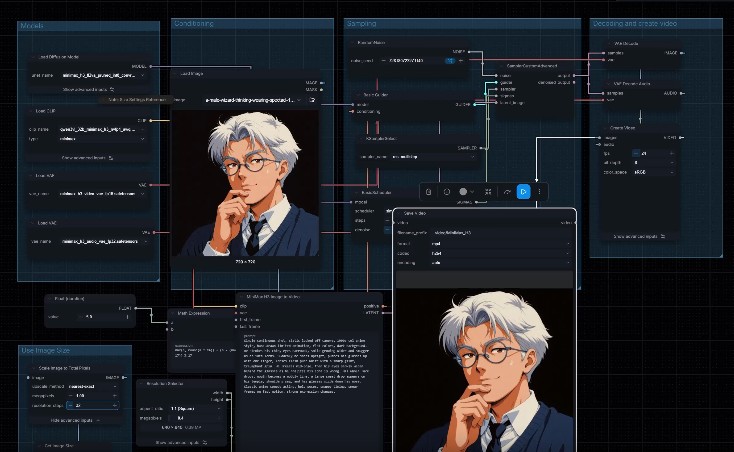Open the clip_name dropdown in Load CLIP
The height and width of the screenshot is (452, 734).
coord(102,129)
